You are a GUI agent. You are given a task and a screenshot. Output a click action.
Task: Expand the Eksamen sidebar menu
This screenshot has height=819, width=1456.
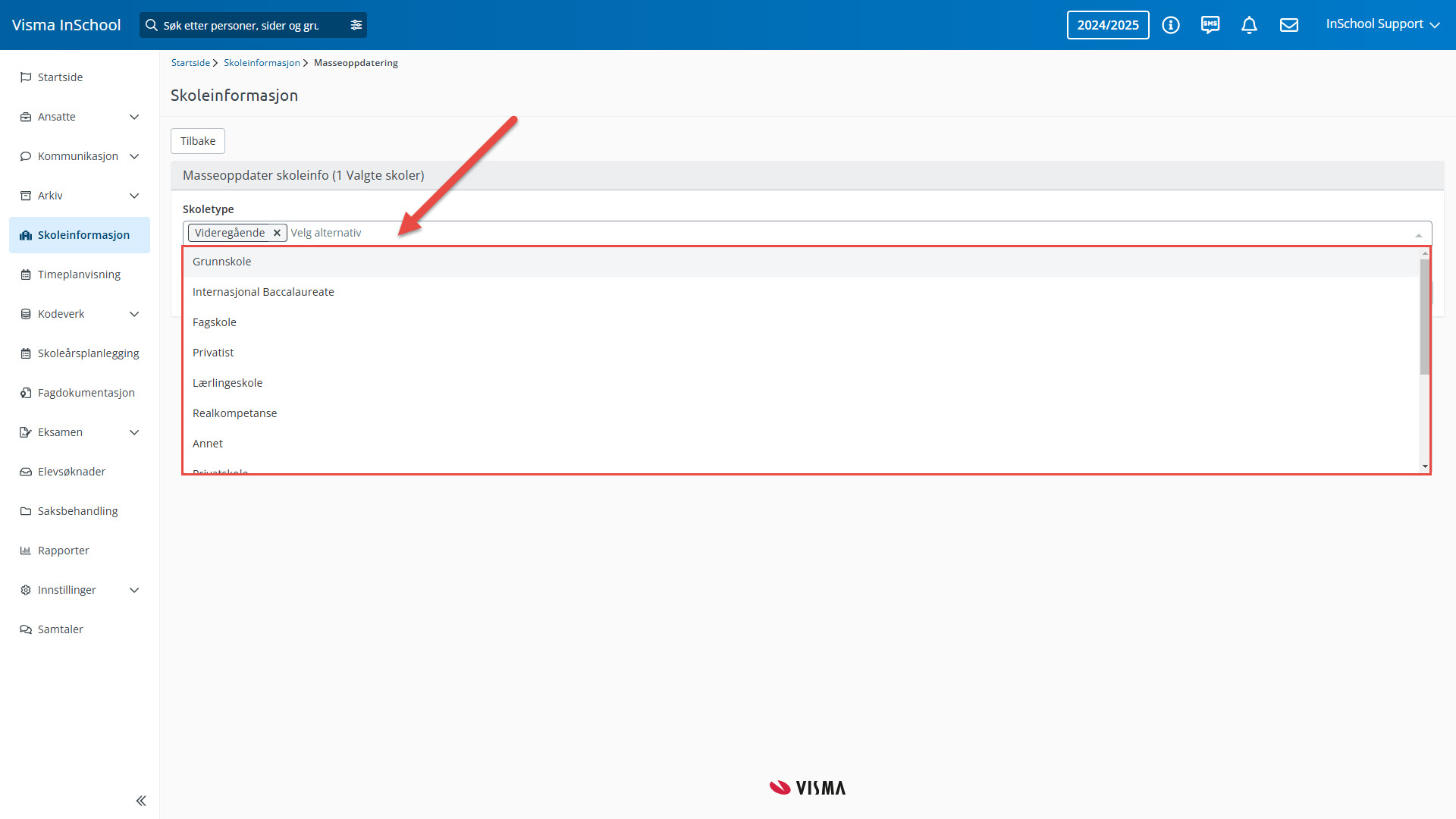(134, 432)
